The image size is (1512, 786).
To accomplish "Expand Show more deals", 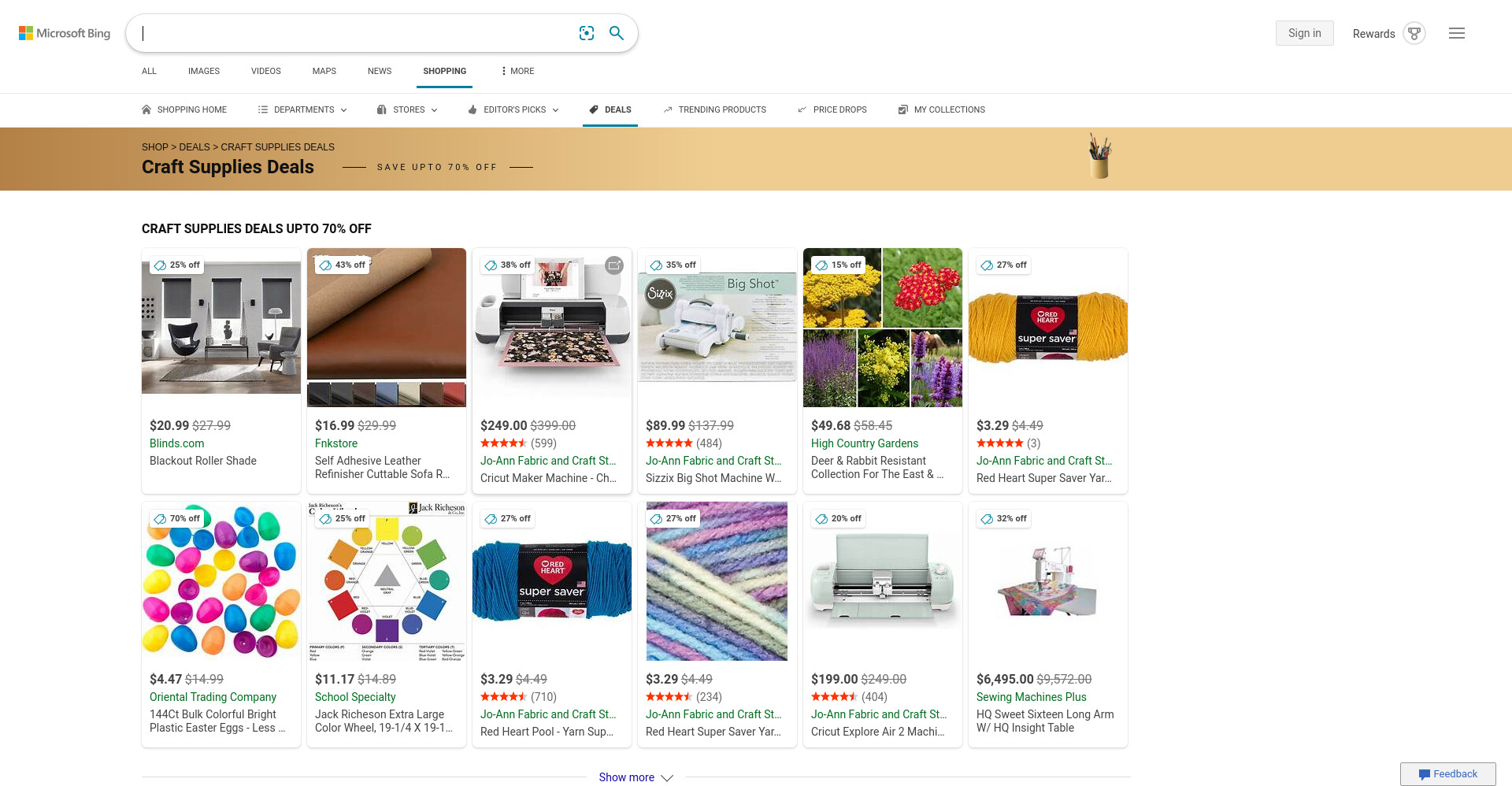I will coord(636,777).
